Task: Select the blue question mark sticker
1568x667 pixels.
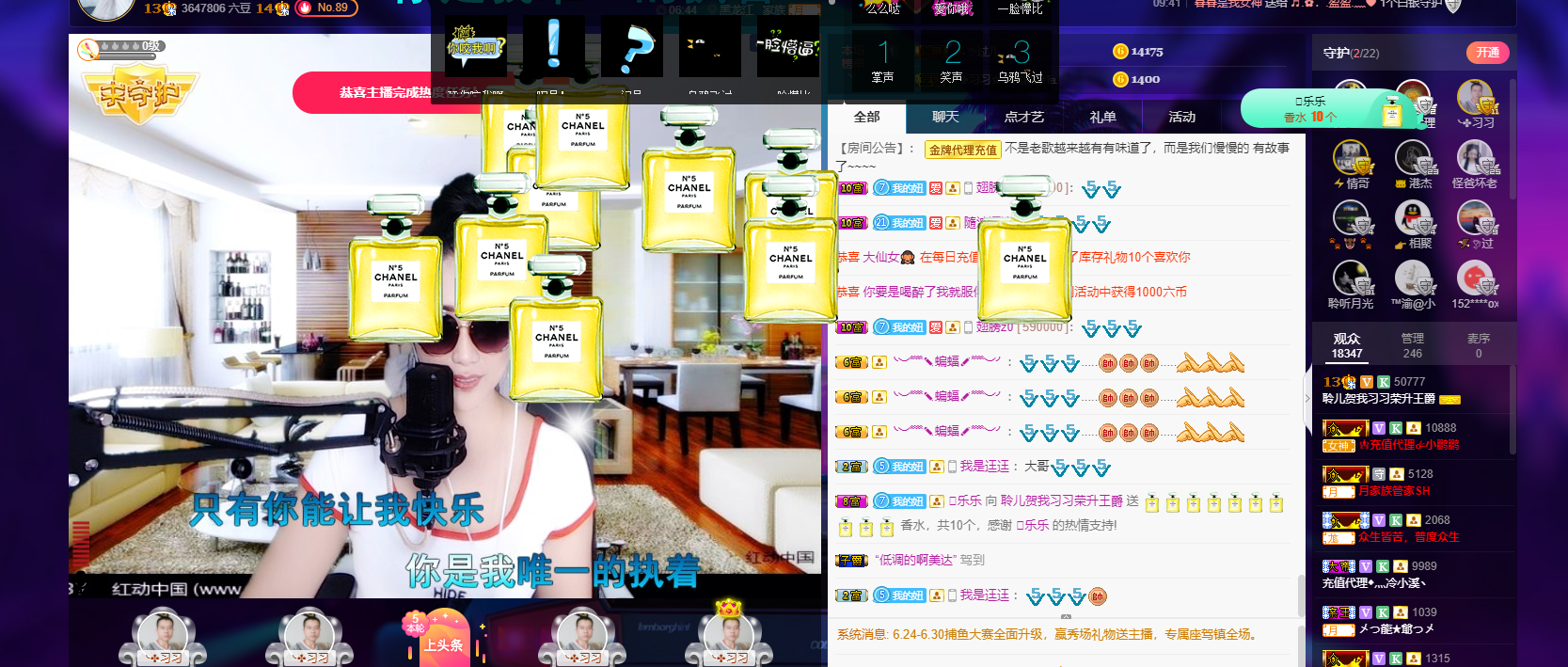Action: click(632, 47)
